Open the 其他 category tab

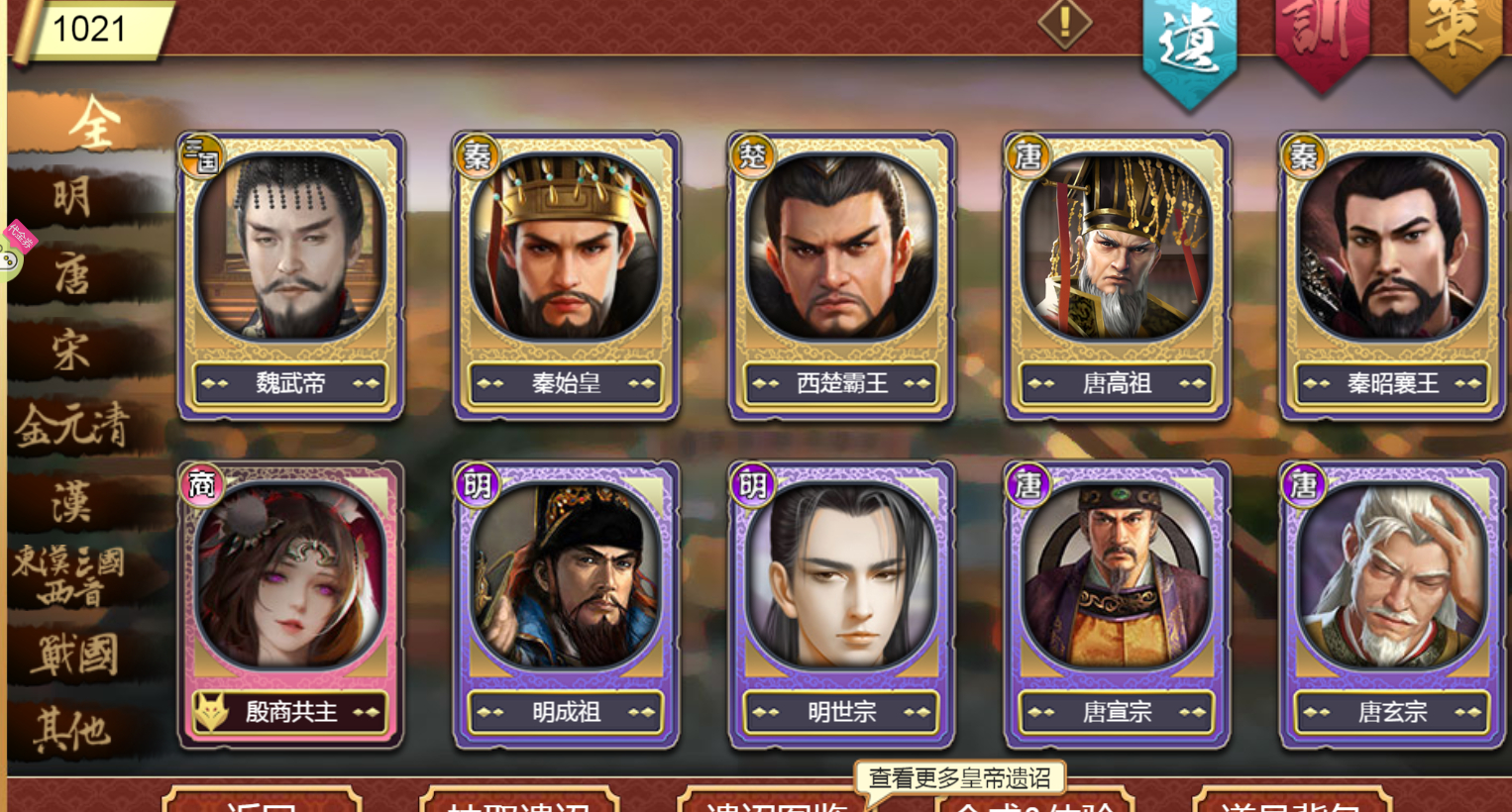74,731
